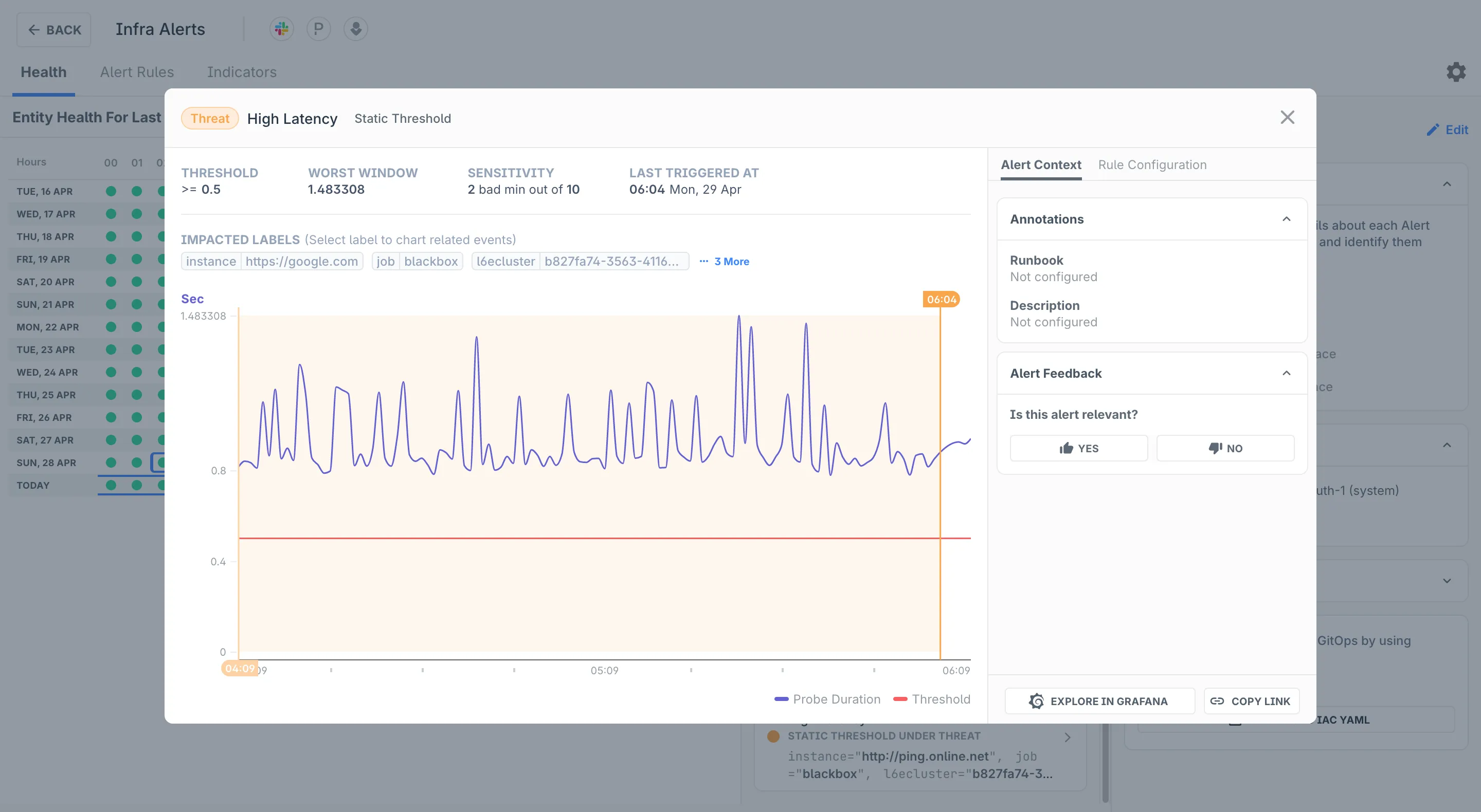
Task: Select the l6ecluster label chip
Action: 580,262
